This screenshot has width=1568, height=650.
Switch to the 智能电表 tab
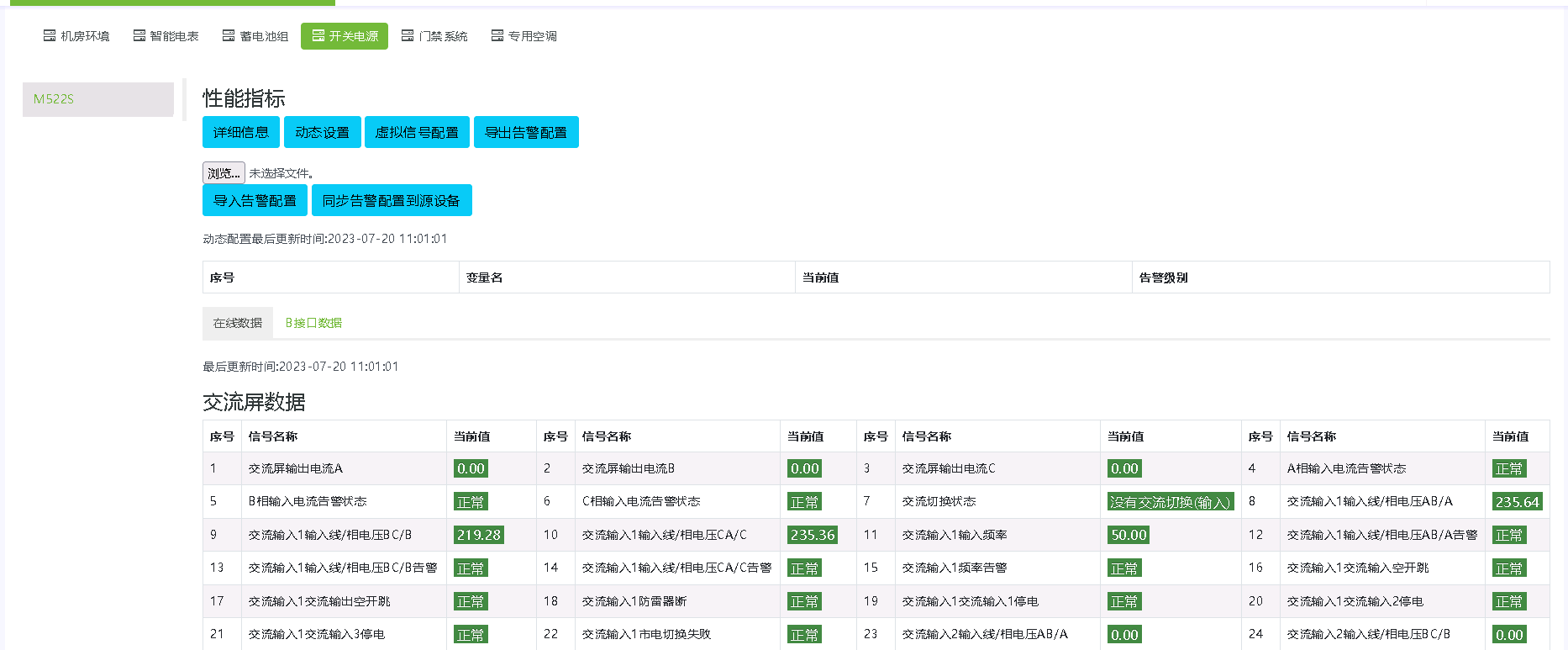[x=166, y=36]
